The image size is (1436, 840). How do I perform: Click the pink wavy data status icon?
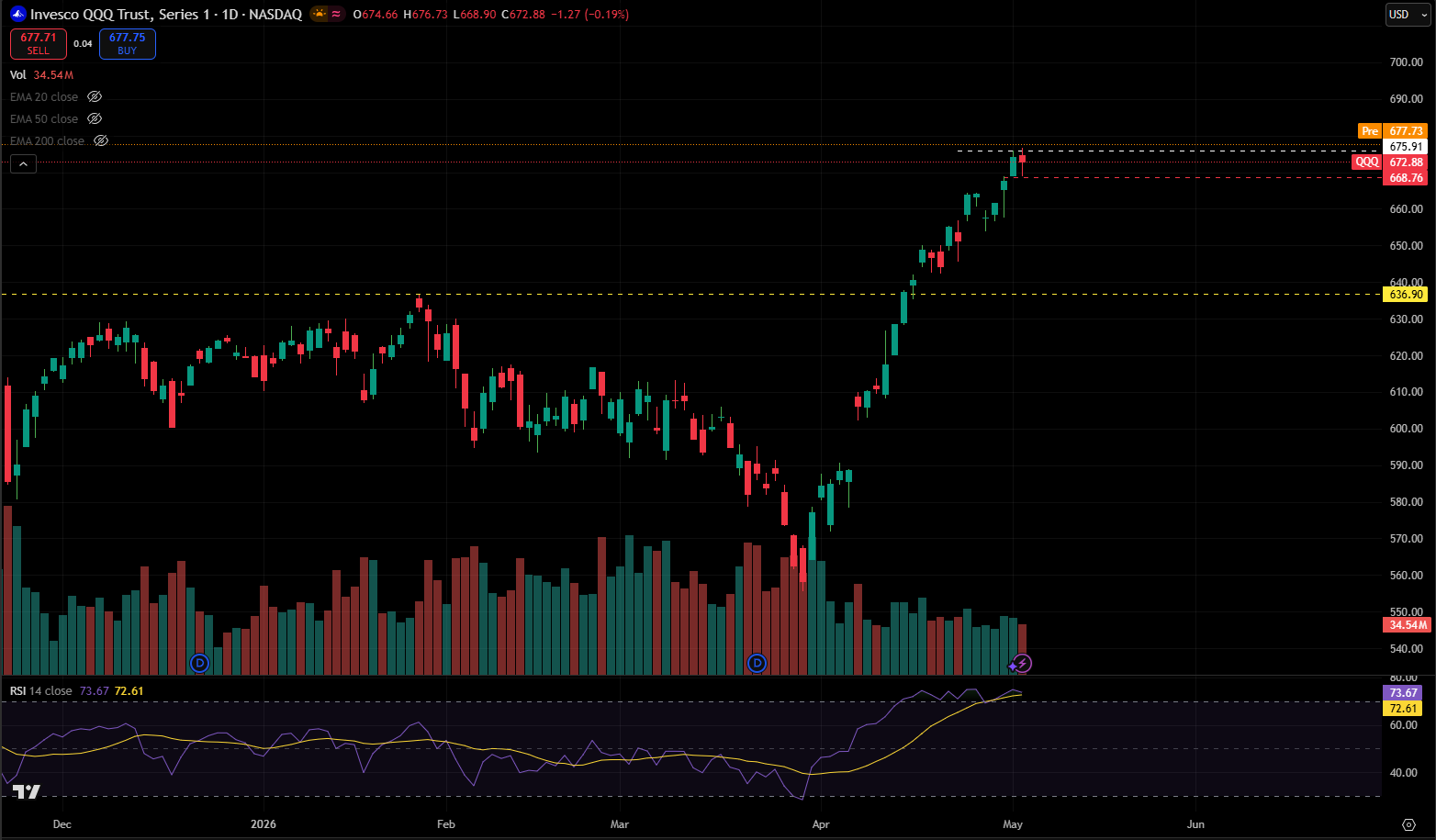pyautogui.click(x=336, y=15)
